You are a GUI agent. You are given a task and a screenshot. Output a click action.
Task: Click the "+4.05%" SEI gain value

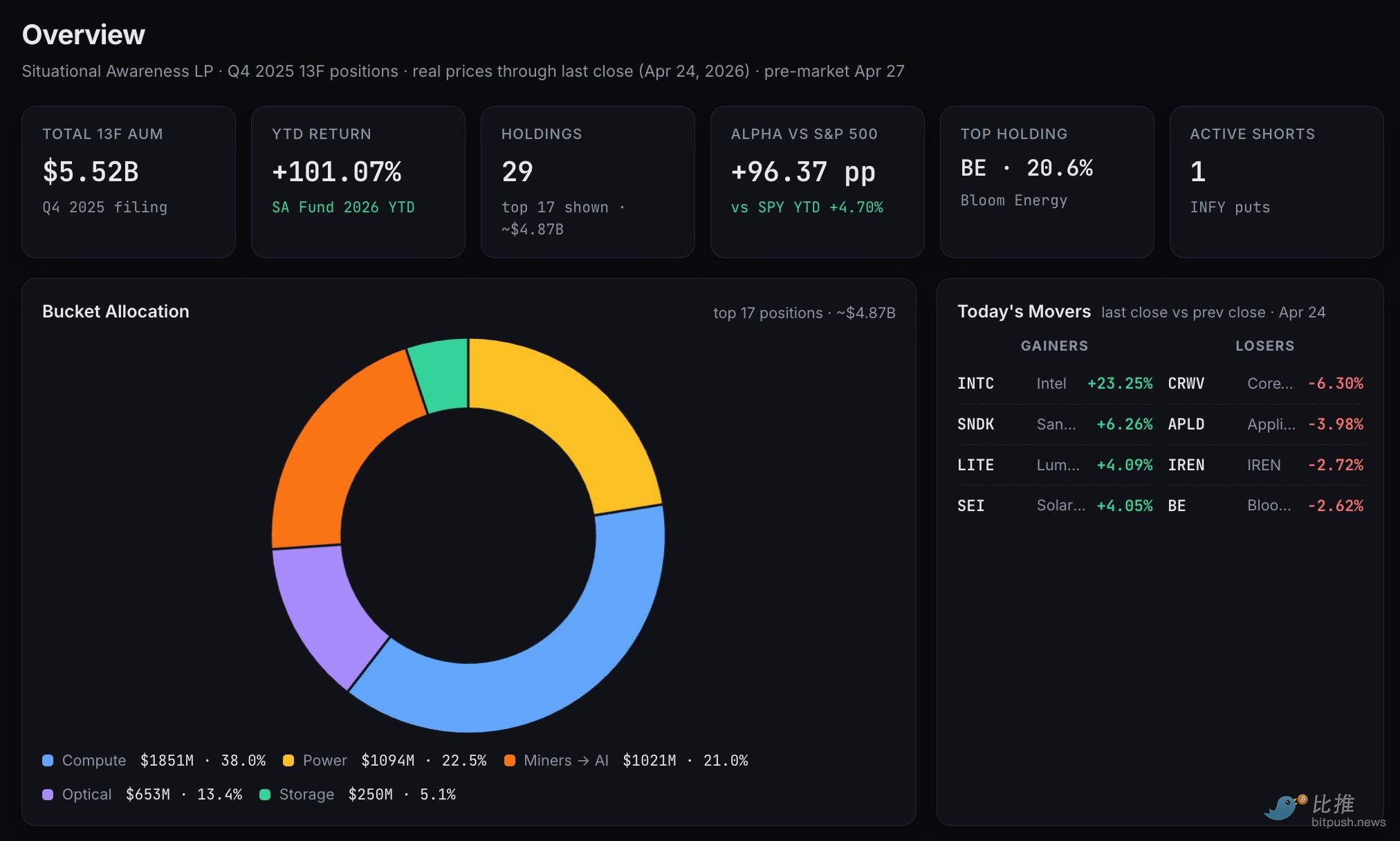[x=1125, y=506]
